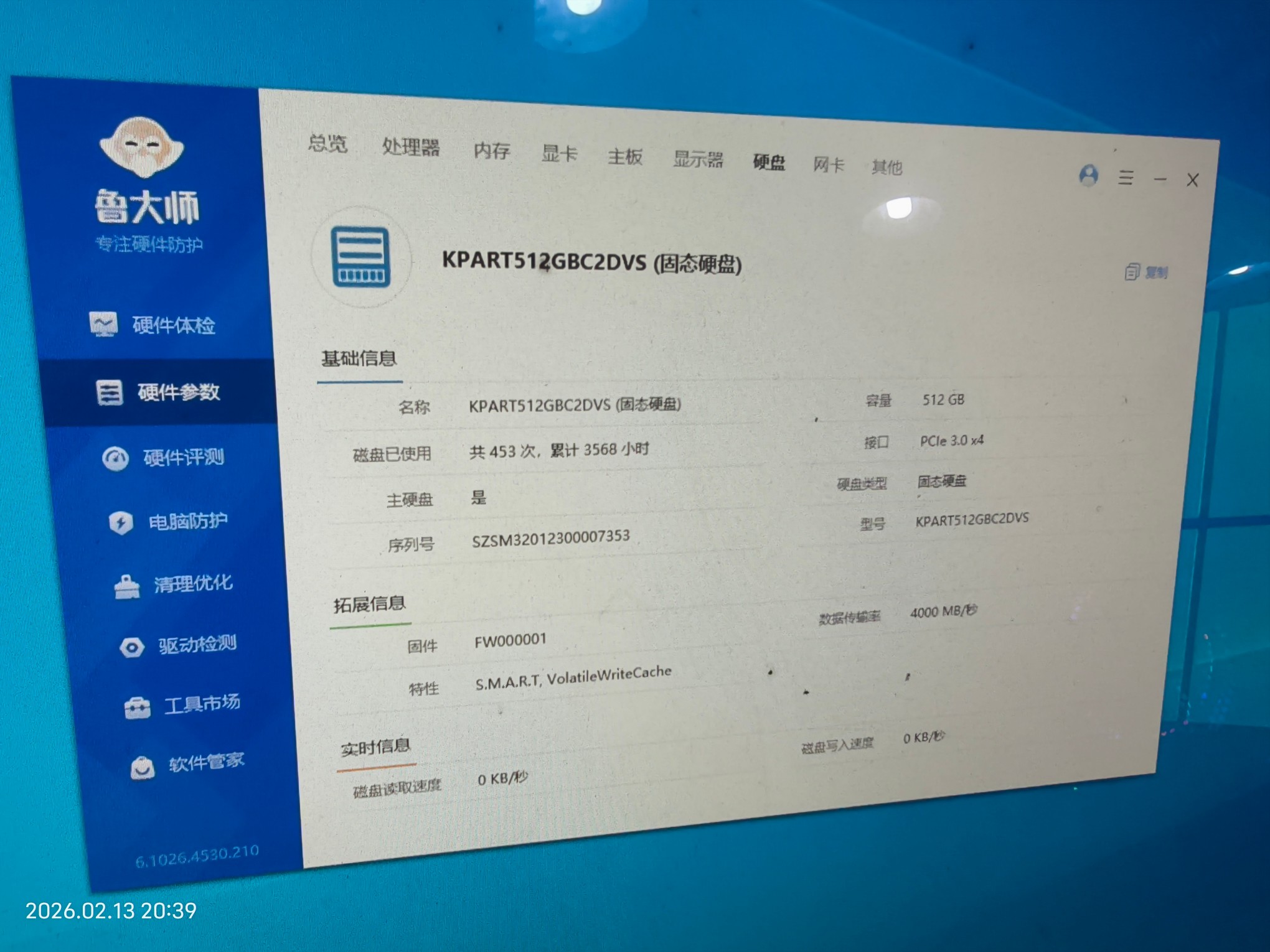This screenshot has width=1270, height=952.
Task: Switch to the 总览 tab
Action: click(328, 144)
